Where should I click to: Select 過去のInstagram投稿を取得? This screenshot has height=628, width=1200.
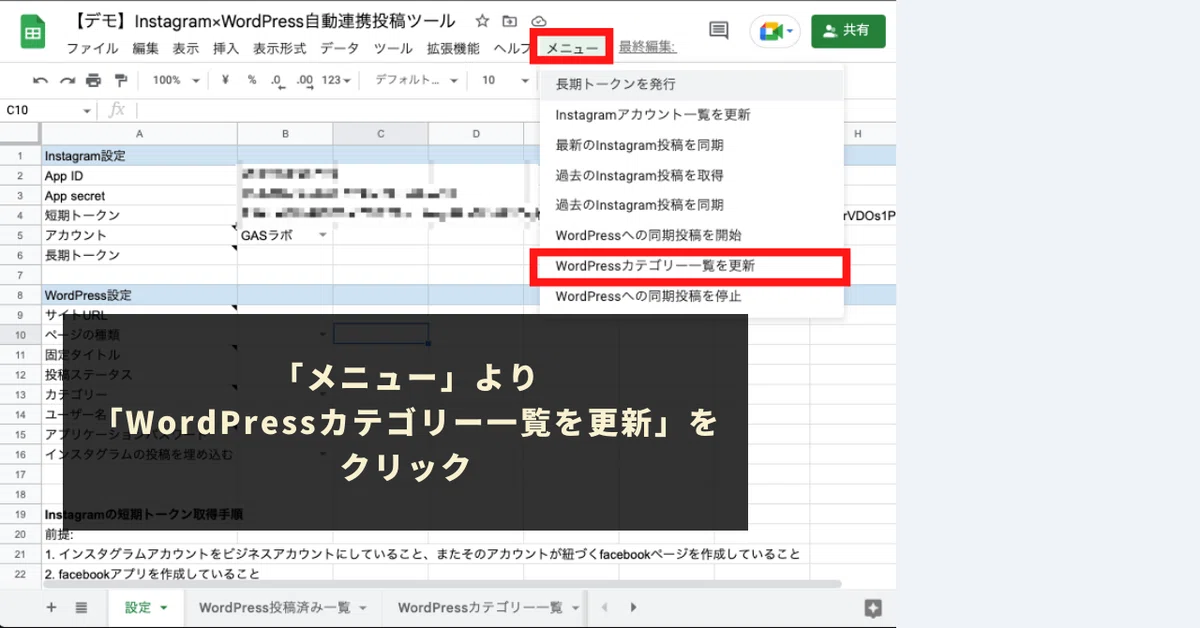pos(692,175)
